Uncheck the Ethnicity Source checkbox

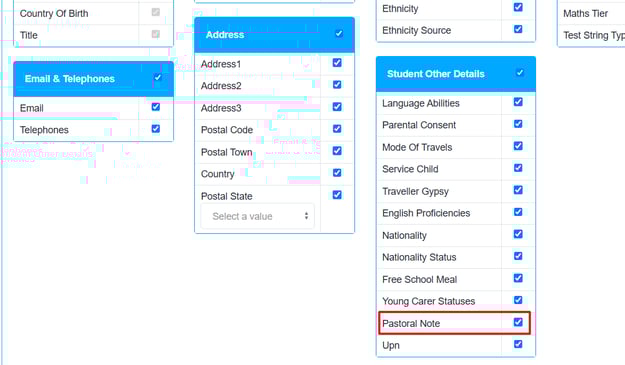point(518,29)
